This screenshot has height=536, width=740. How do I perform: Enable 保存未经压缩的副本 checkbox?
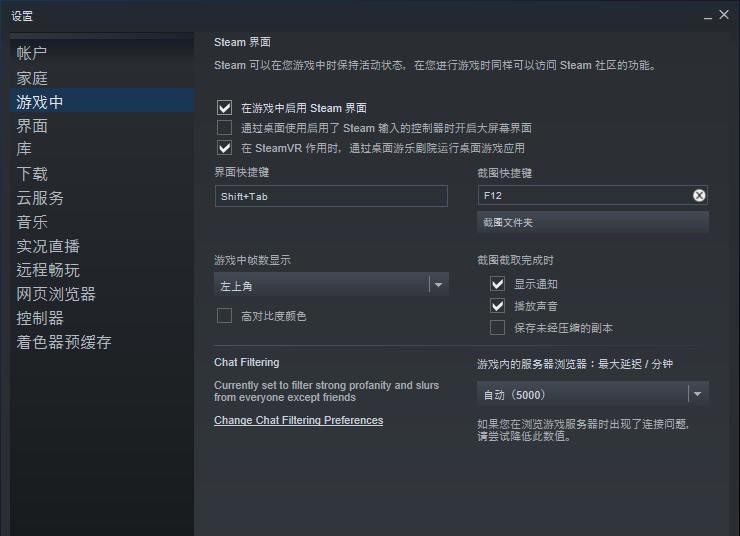[x=497, y=327]
